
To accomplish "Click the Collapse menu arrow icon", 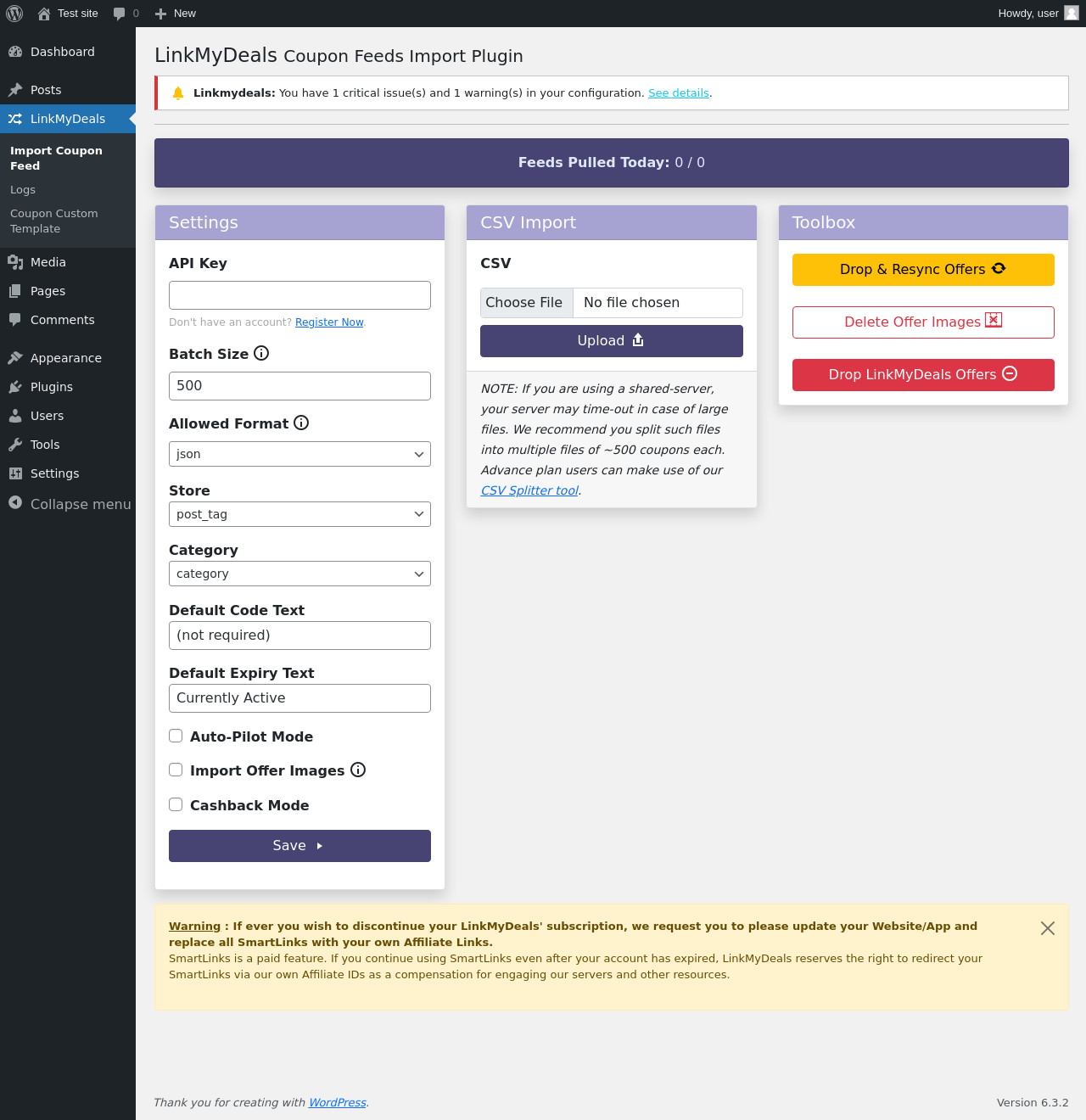I will pyautogui.click(x=15, y=503).
